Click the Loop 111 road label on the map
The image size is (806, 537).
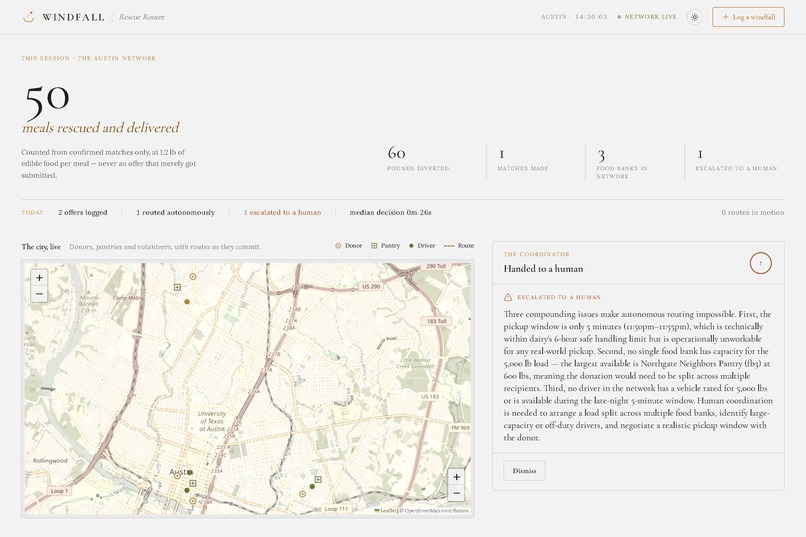(x=336, y=509)
